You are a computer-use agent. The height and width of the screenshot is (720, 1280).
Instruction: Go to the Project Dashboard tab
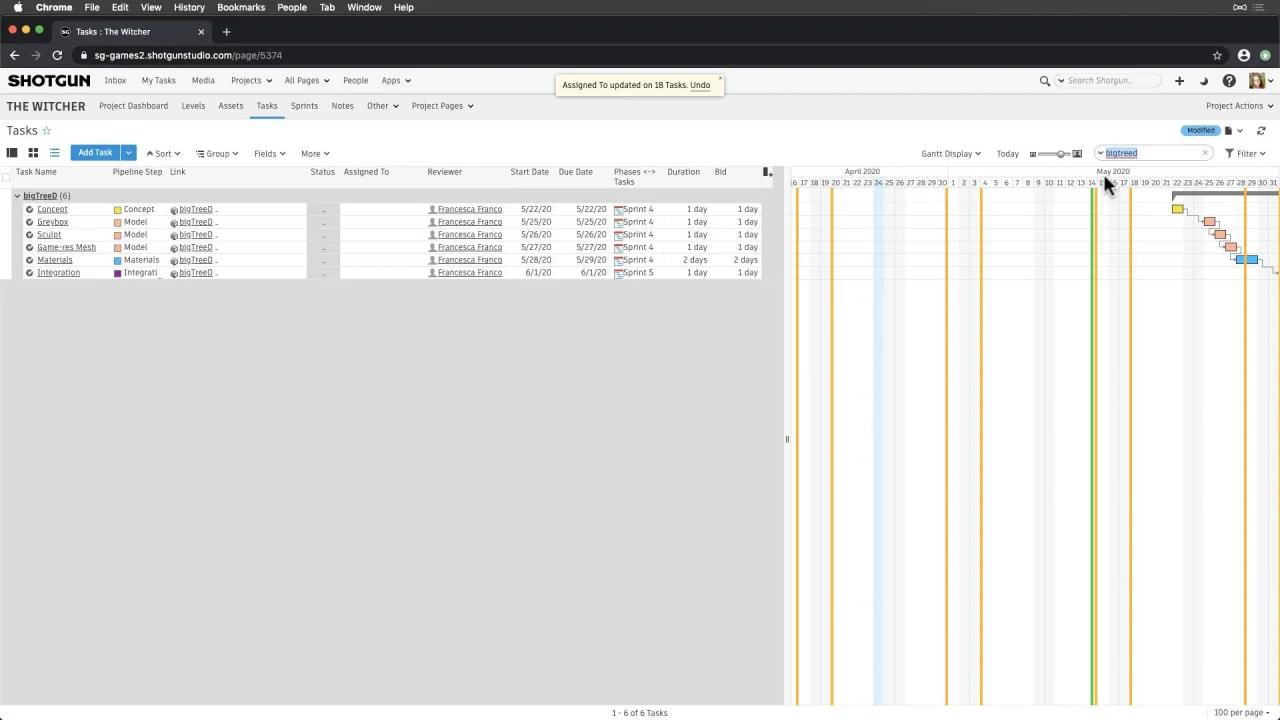(x=133, y=106)
